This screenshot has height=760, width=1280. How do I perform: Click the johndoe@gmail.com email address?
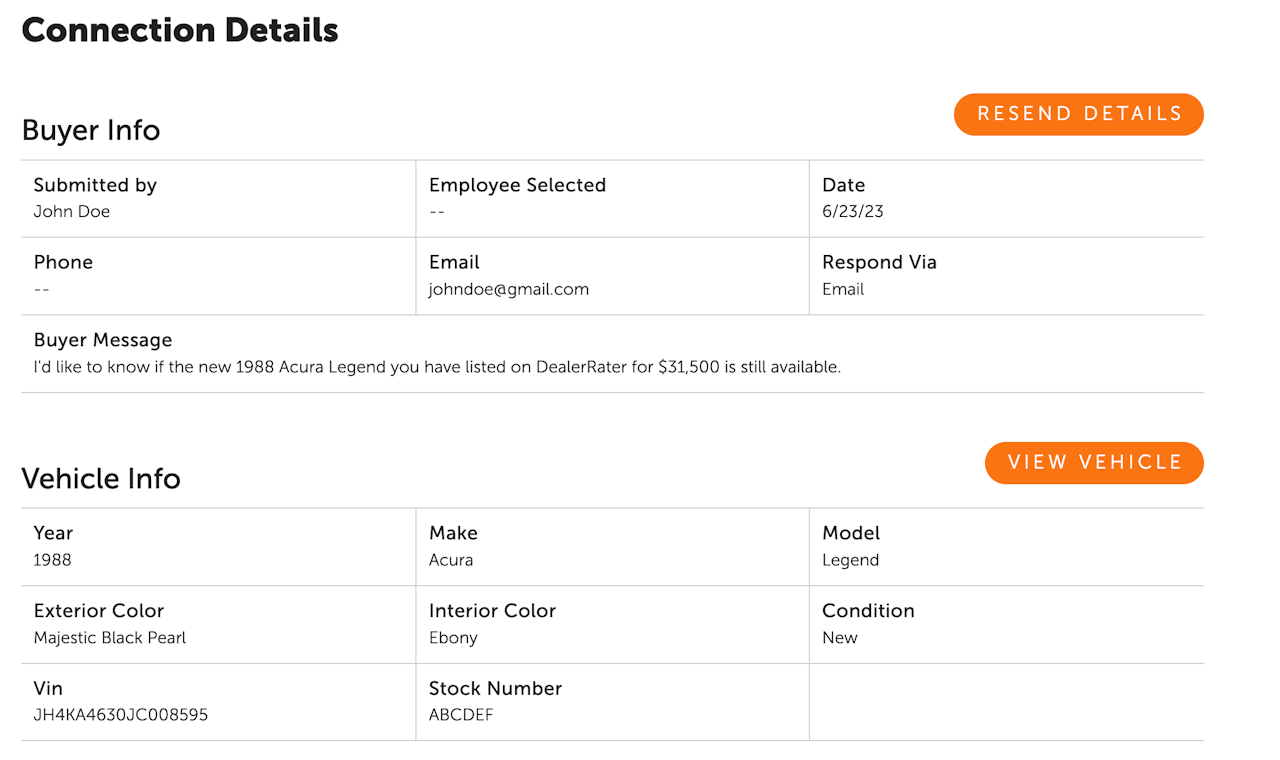pos(508,289)
